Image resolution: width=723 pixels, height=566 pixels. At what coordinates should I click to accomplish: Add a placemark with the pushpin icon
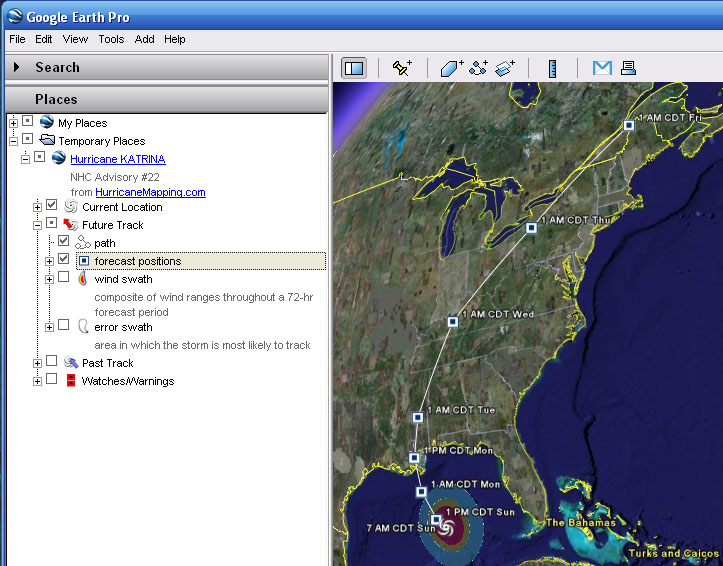402,68
